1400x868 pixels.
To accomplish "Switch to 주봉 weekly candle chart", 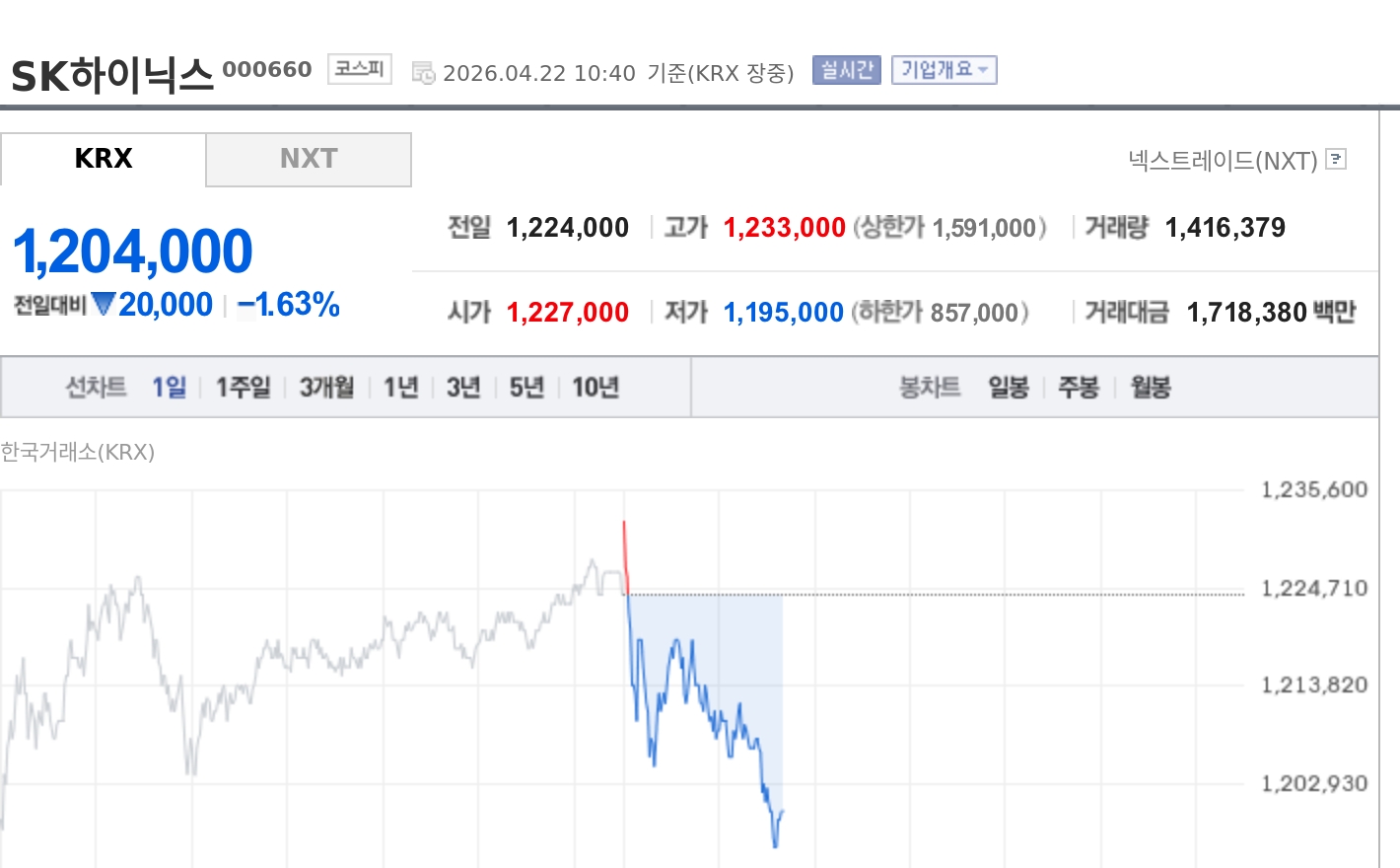I will click(1079, 387).
